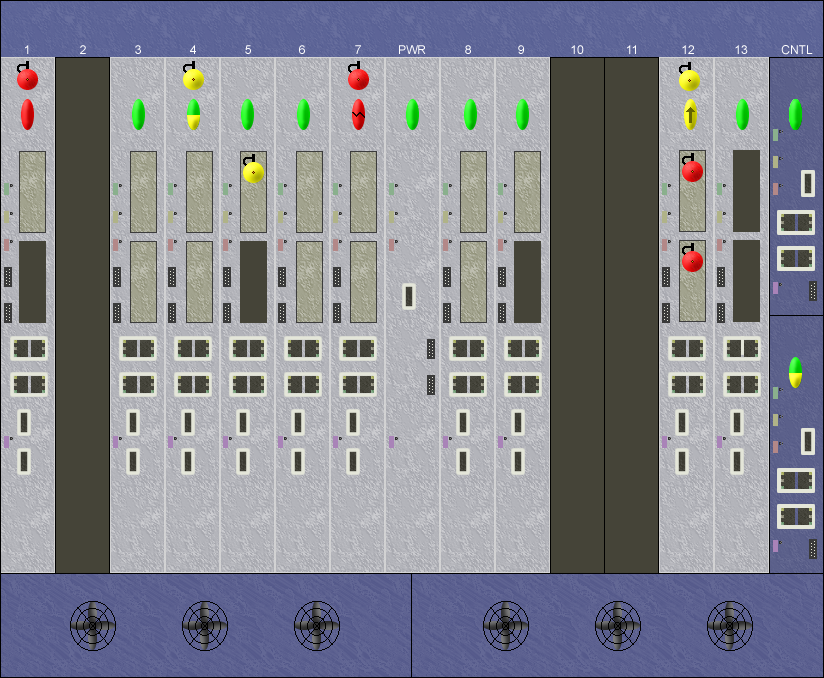824x678 pixels.
Task: Select lower module in slot 7
Action: [x=364, y=282]
